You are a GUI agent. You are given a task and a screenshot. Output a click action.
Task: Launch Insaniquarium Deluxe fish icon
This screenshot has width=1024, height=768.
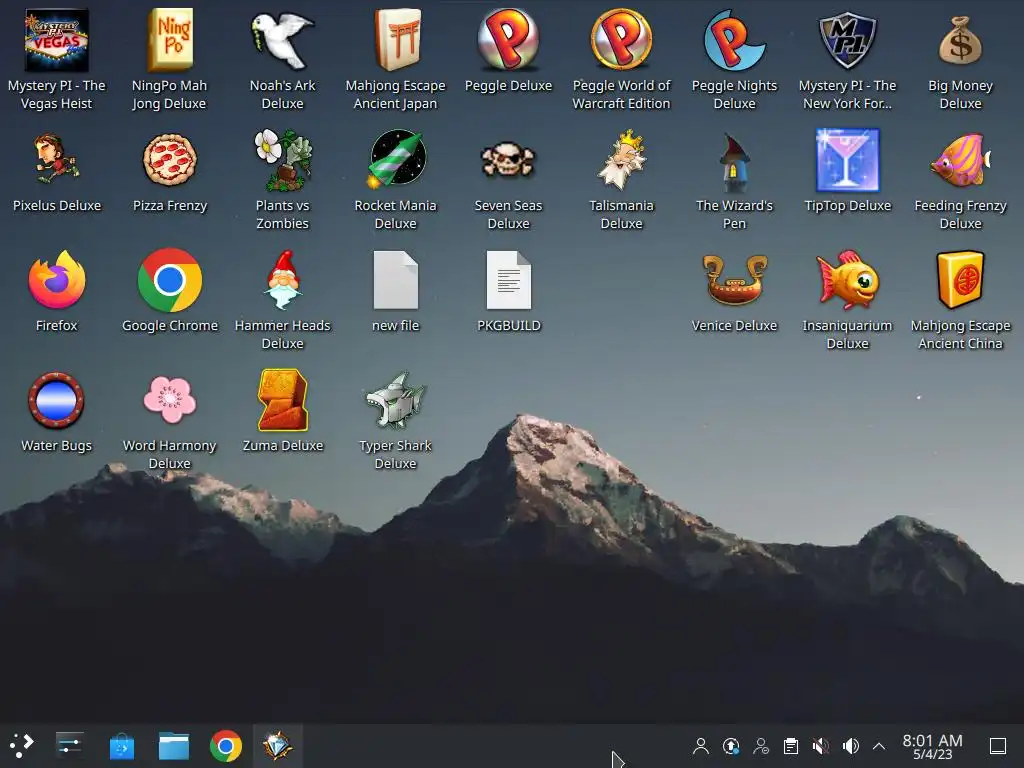coord(847,280)
